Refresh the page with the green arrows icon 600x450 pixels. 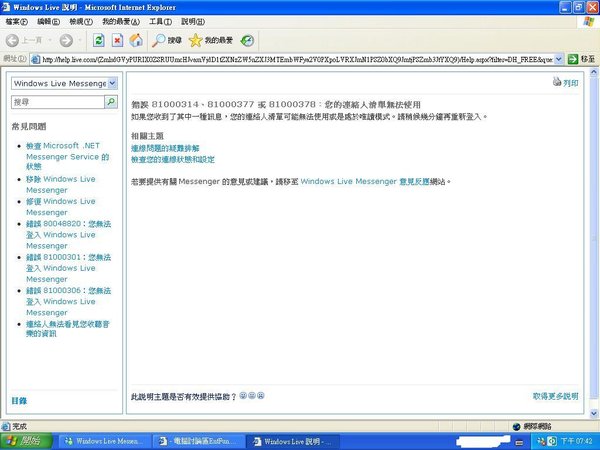click(99, 40)
